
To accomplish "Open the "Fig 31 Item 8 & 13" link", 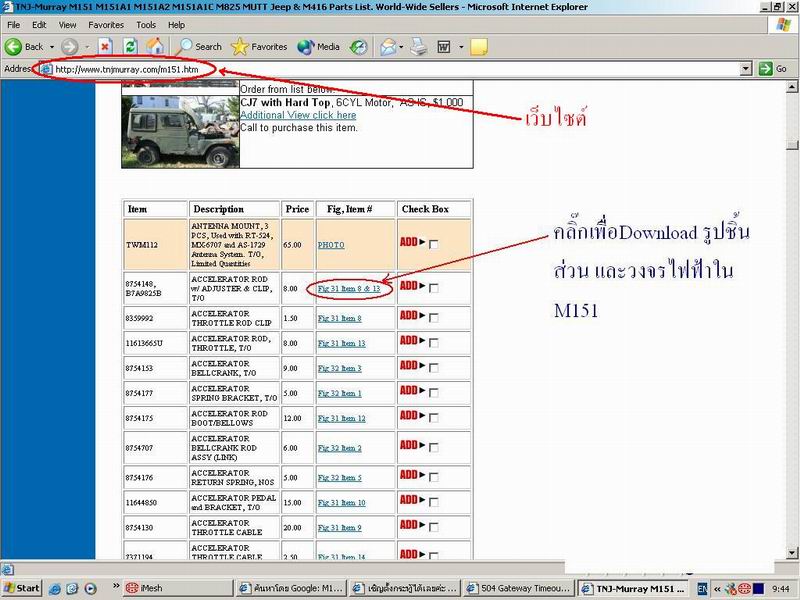I will (x=349, y=289).
